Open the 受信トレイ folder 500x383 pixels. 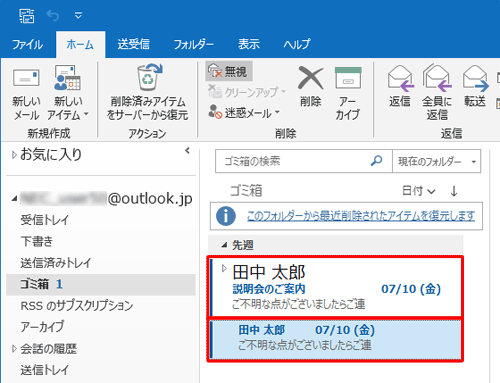45,220
